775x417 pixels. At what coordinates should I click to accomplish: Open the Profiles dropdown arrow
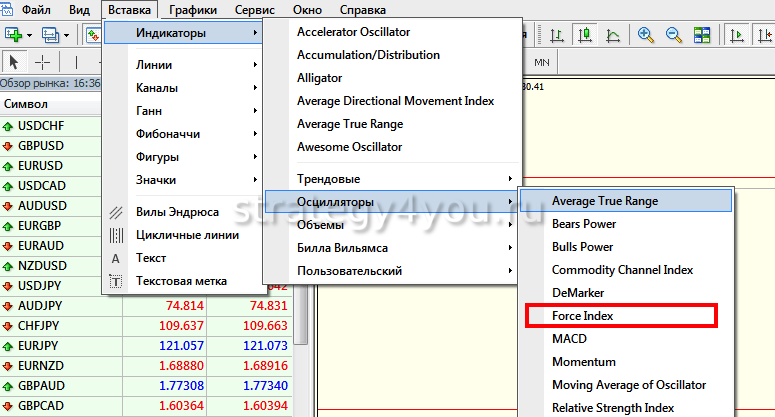coord(66,35)
